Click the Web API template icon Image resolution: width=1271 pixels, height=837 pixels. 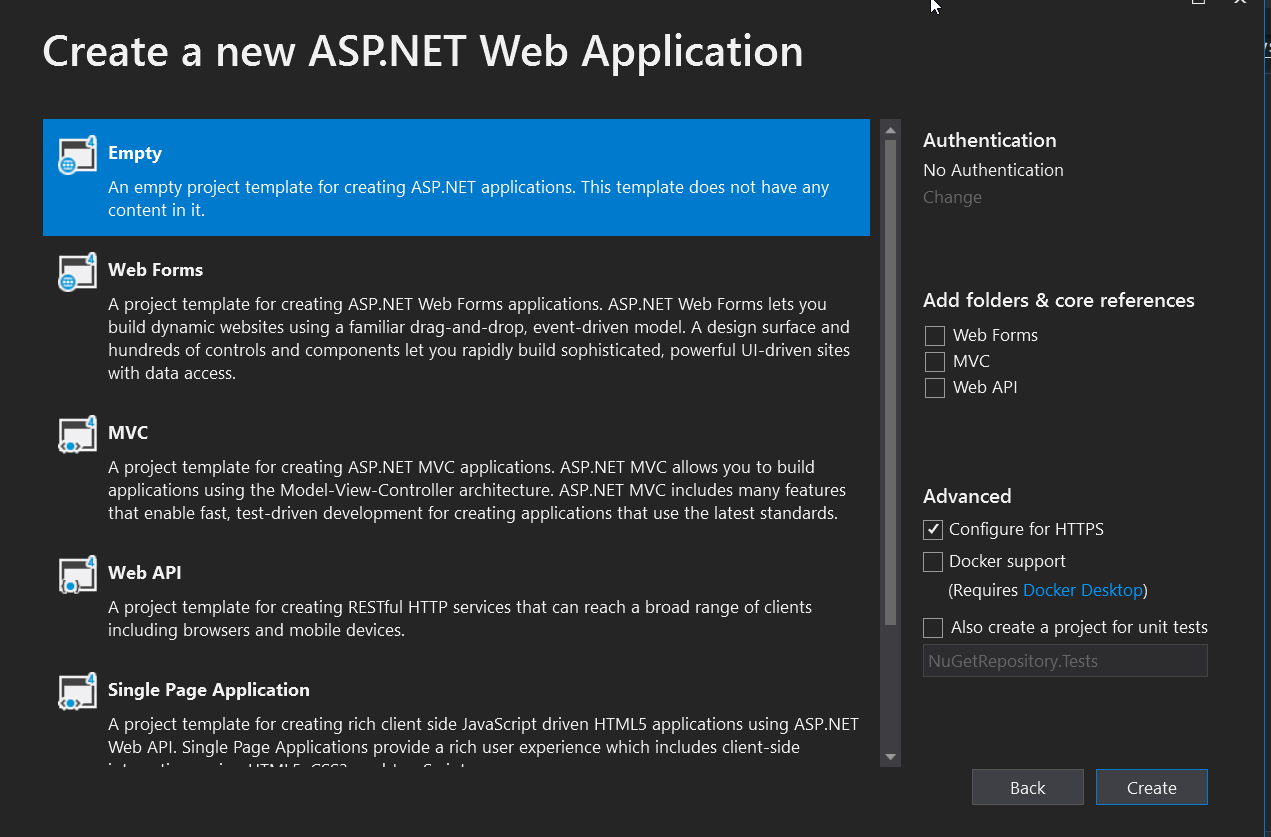pos(77,576)
